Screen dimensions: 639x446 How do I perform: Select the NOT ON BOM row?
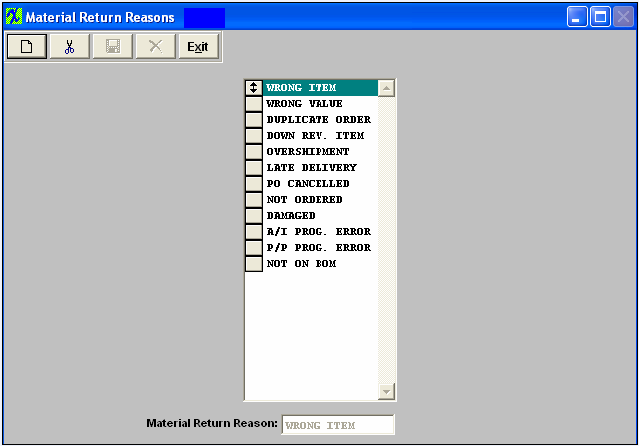click(x=320, y=263)
